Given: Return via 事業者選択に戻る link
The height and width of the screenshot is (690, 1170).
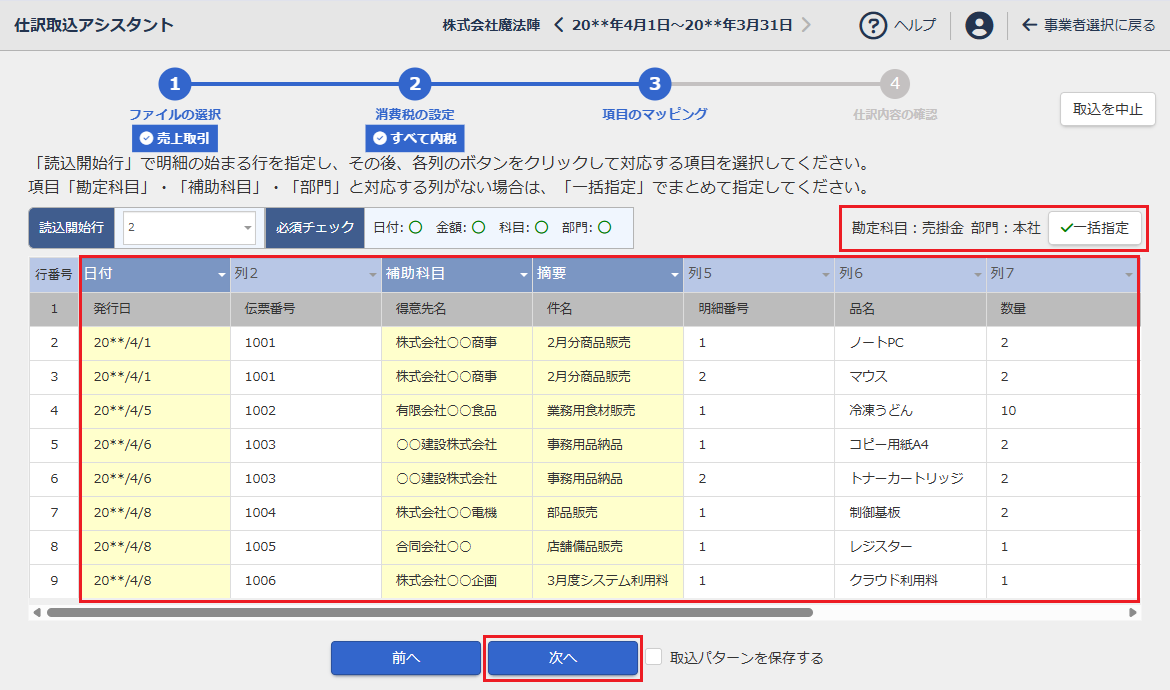Looking at the screenshot, I should click(1089, 25).
